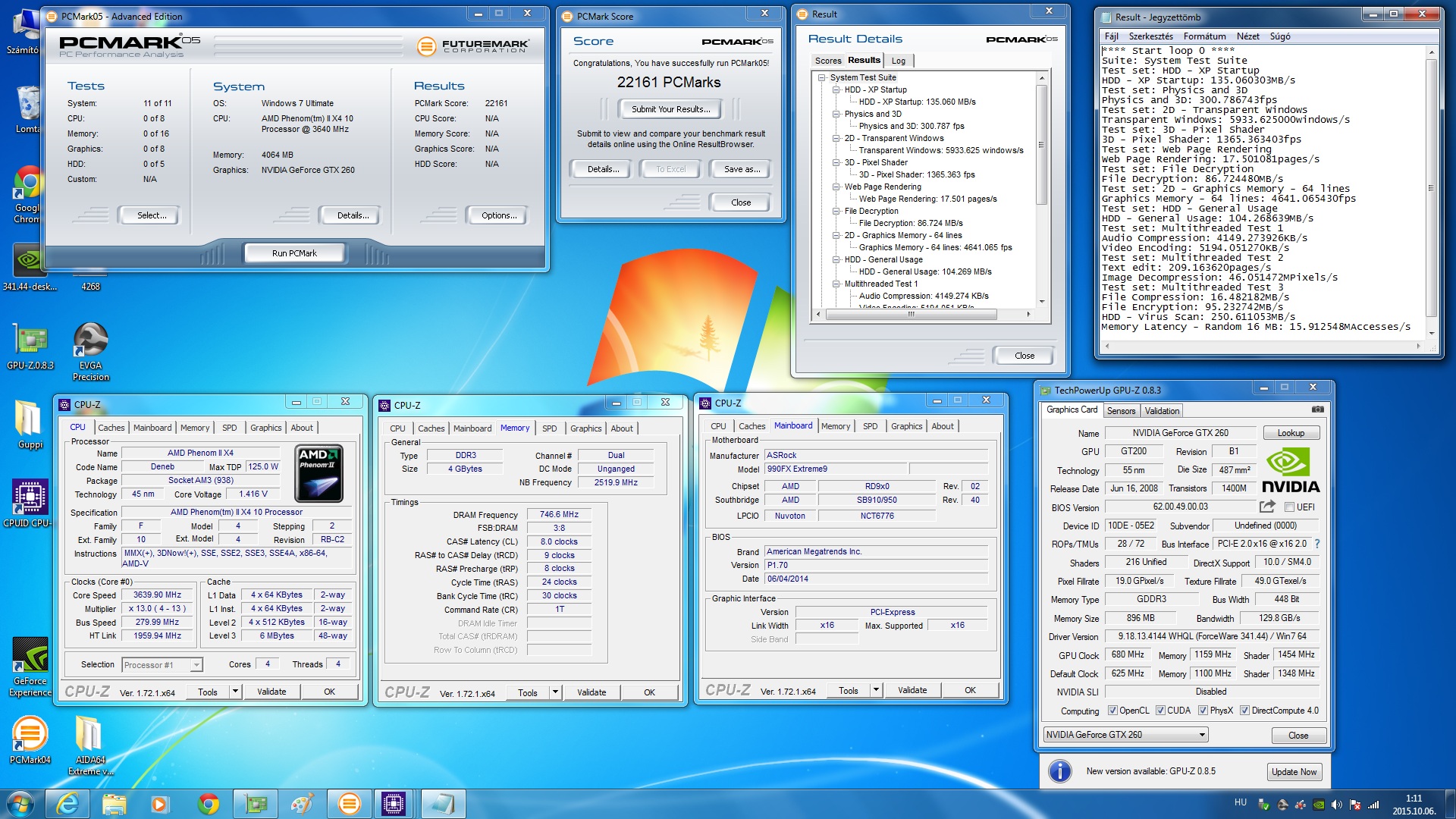Open the 341.44-desktop NVIDIA driver icon
The image size is (1456, 819).
[x=30, y=268]
